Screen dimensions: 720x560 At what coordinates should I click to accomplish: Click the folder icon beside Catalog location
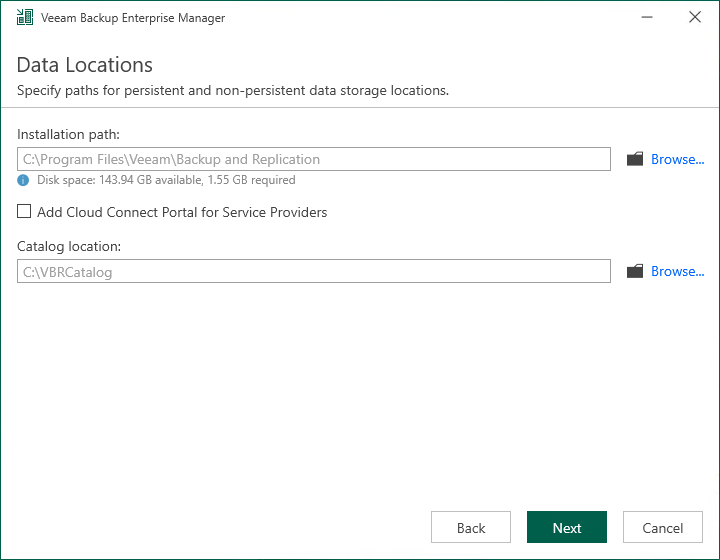point(635,271)
